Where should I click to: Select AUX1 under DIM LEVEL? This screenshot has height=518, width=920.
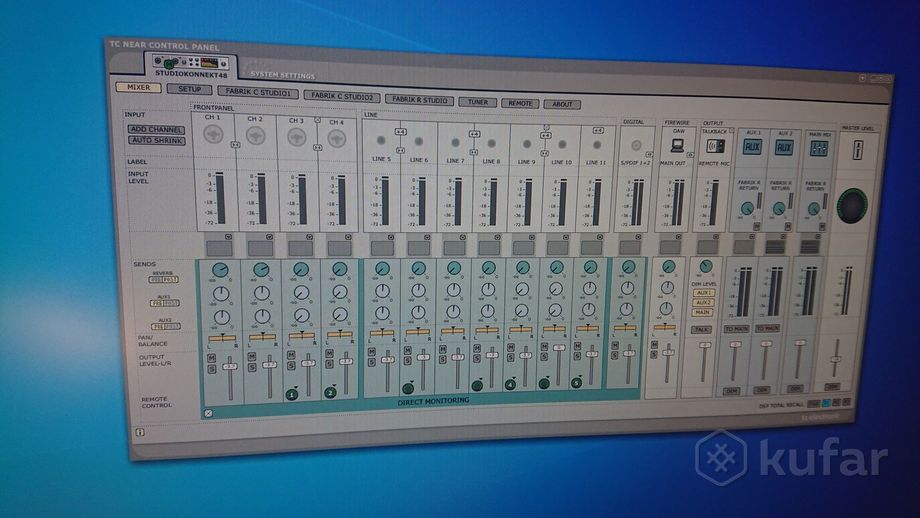[703, 292]
